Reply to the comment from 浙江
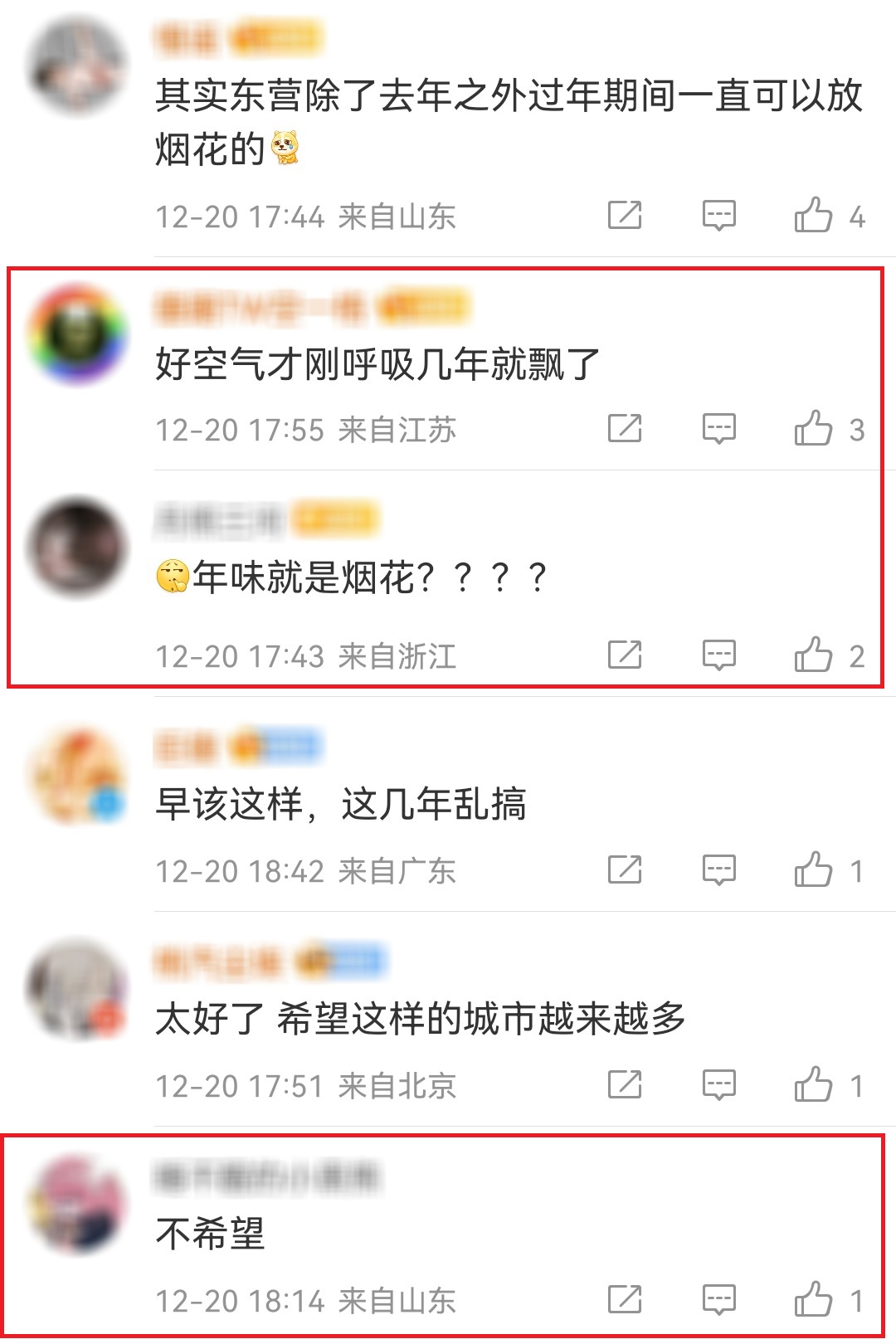 [x=718, y=655]
